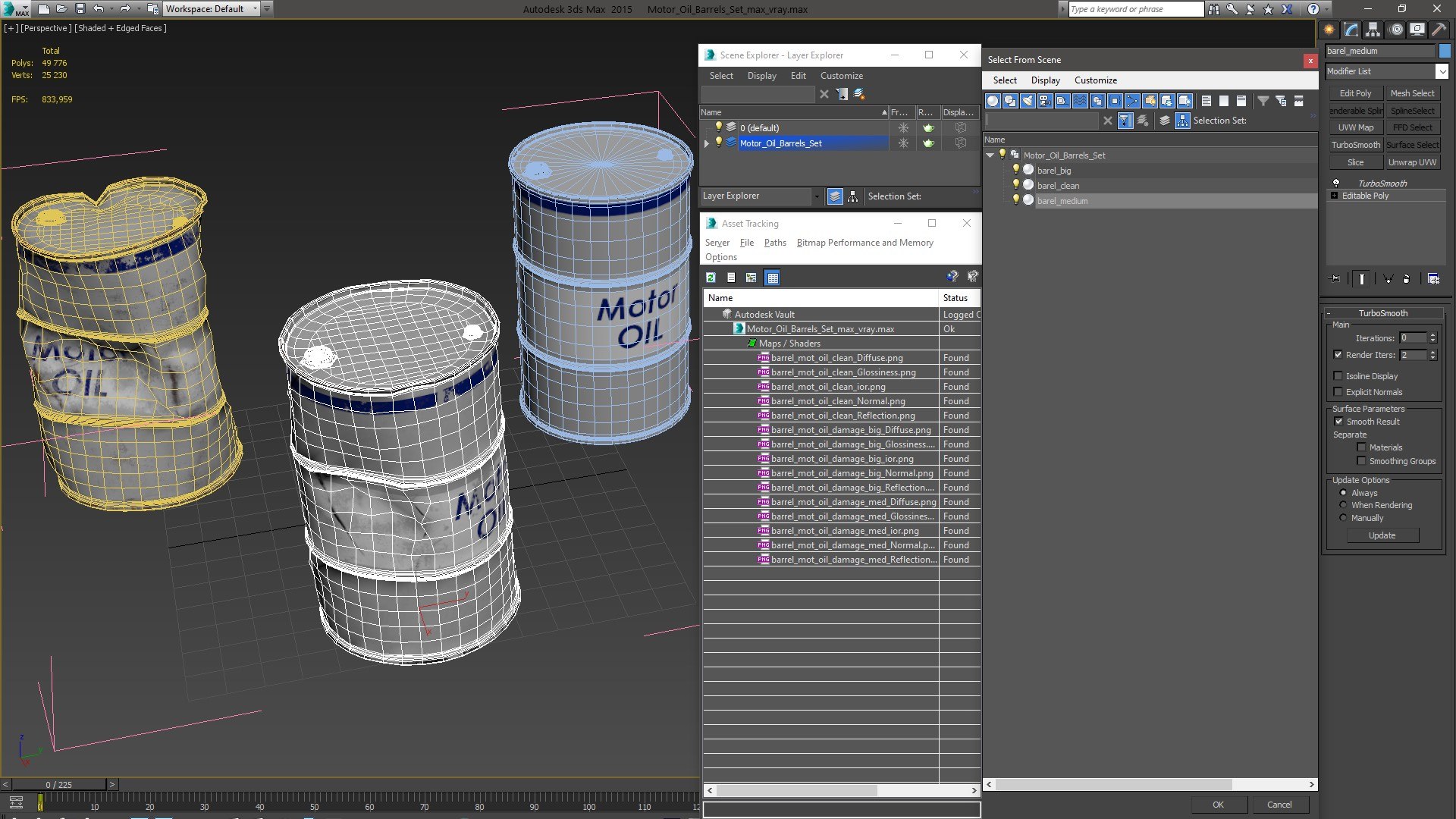Toggle Explicit Normals checkbox
This screenshot has width=1456, height=819.
click(1338, 392)
